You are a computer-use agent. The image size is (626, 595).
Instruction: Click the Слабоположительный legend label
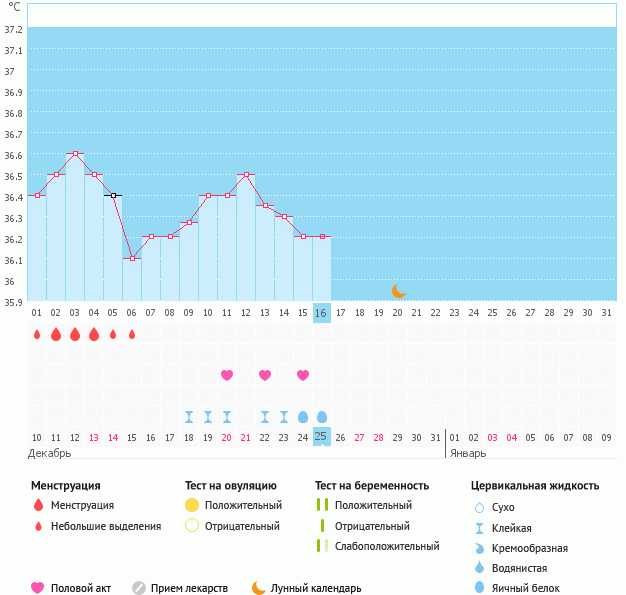[387, 547]
